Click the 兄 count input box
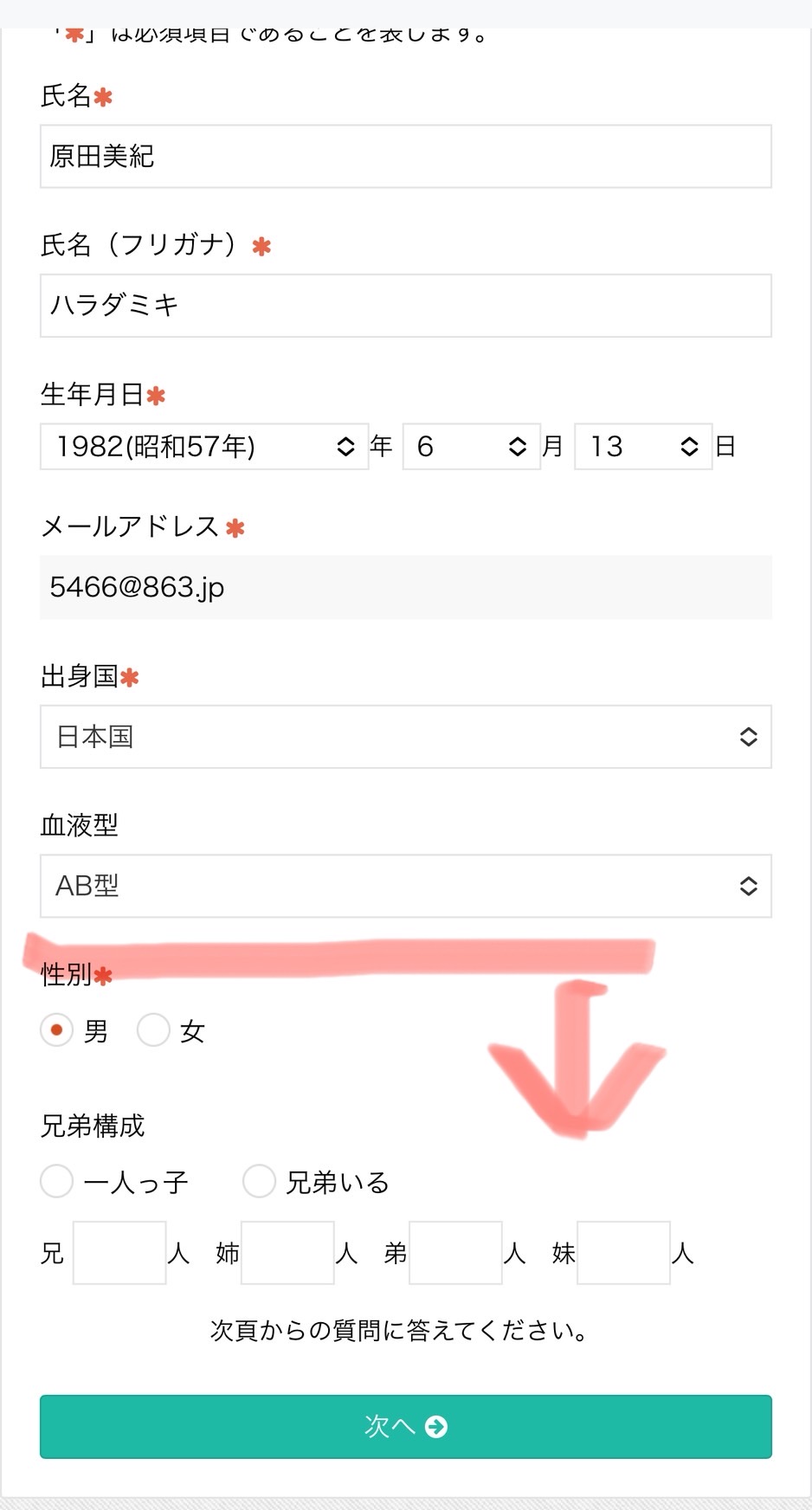812x1510 pixels. [119, 1253]
